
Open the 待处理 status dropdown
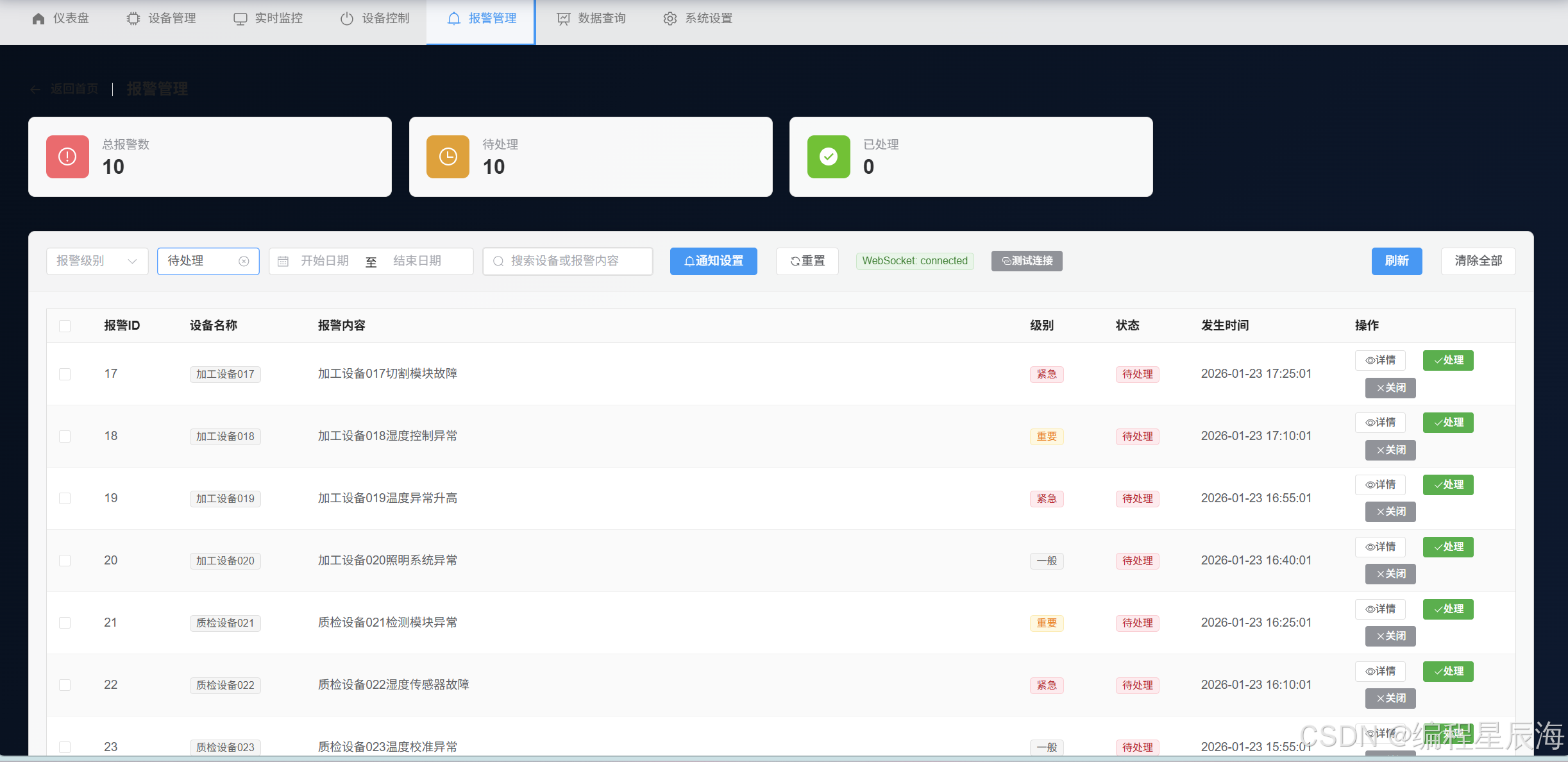(199, 261)
